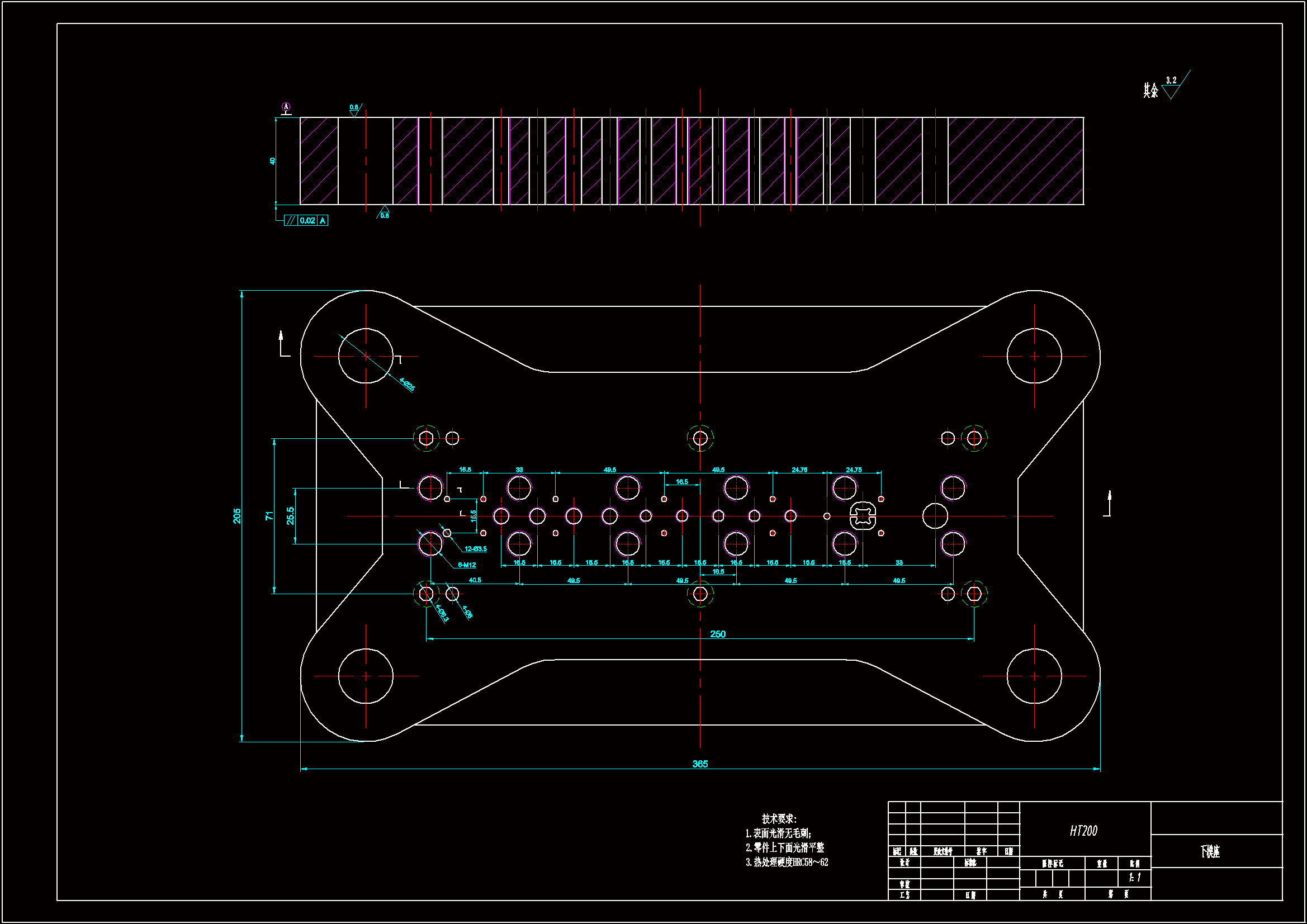
Task: Select the 40 thickness dimension on the section view
Action: (273, 161)
